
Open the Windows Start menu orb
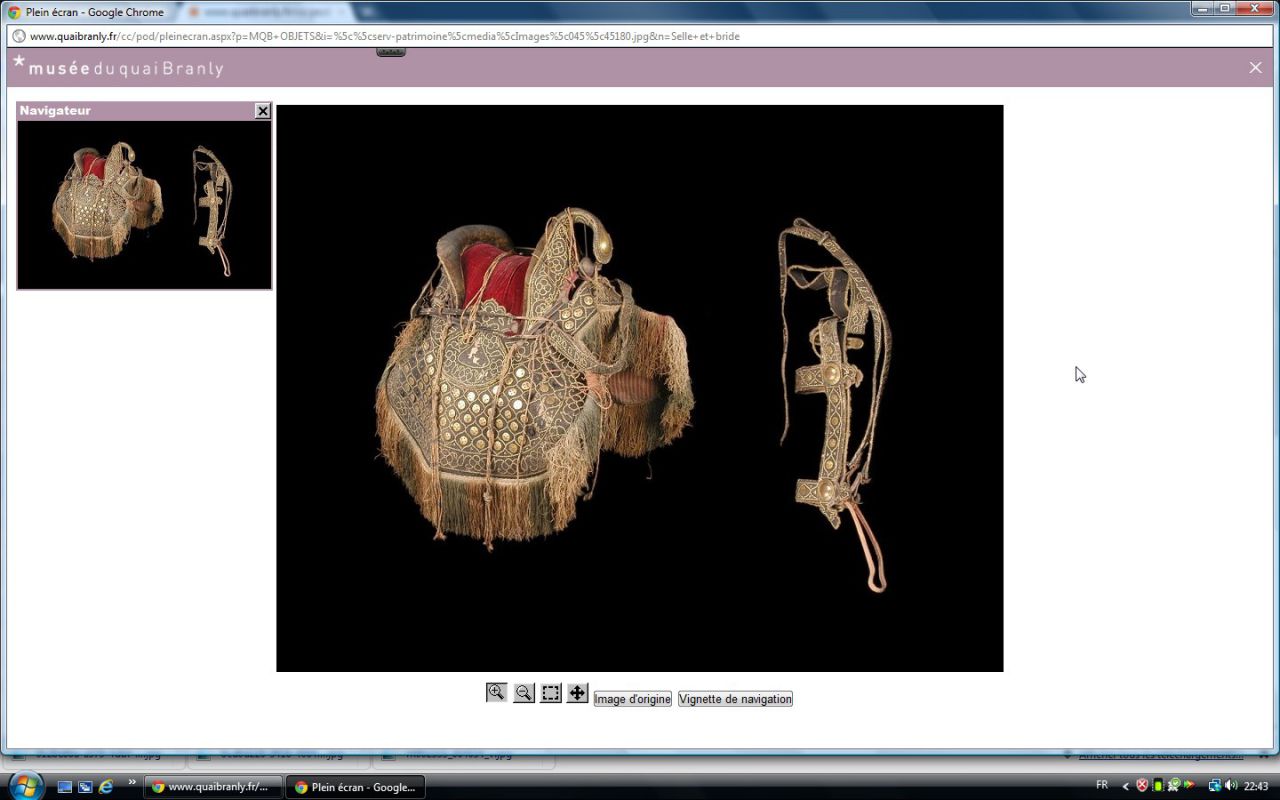[x=25, y=785]
